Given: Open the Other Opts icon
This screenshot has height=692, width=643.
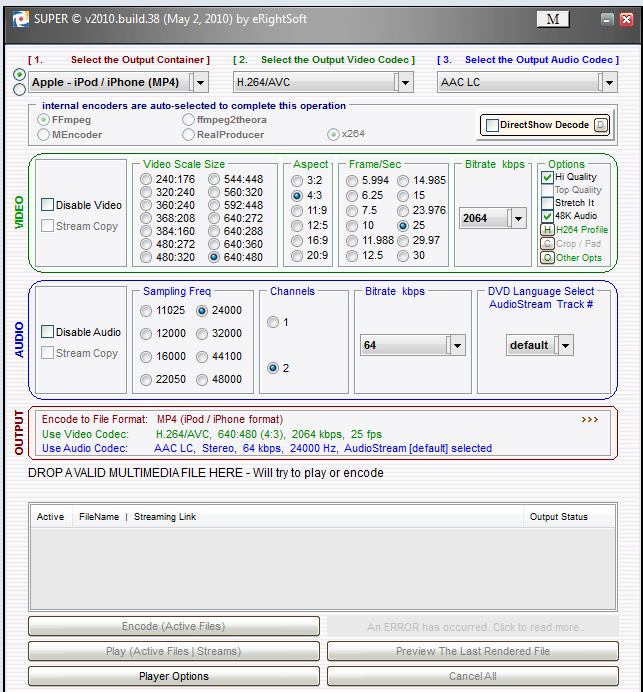Looking at the screenshot, I should [547, 258].
